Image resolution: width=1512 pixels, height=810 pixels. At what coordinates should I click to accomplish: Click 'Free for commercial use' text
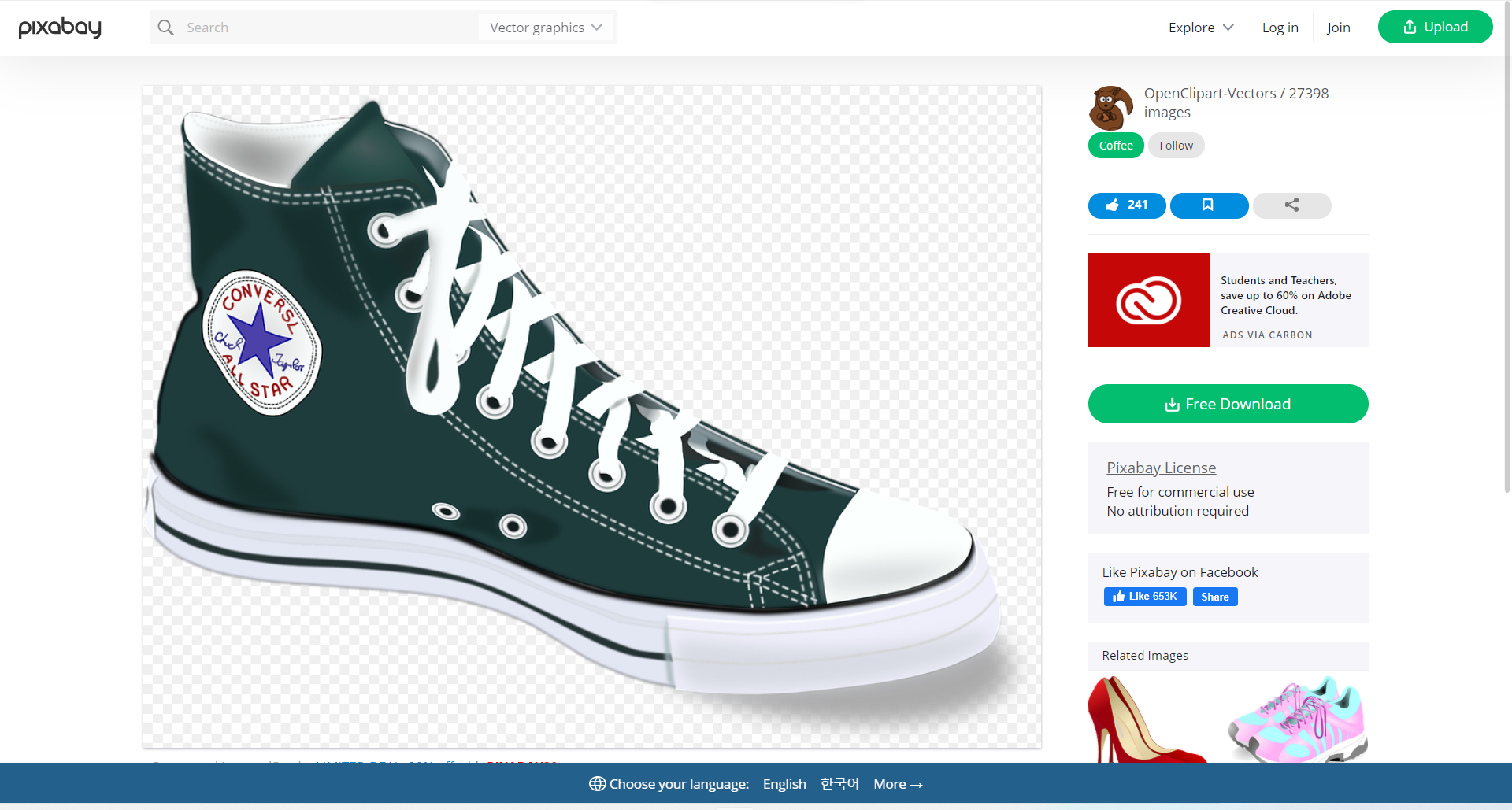(1180, 492)
